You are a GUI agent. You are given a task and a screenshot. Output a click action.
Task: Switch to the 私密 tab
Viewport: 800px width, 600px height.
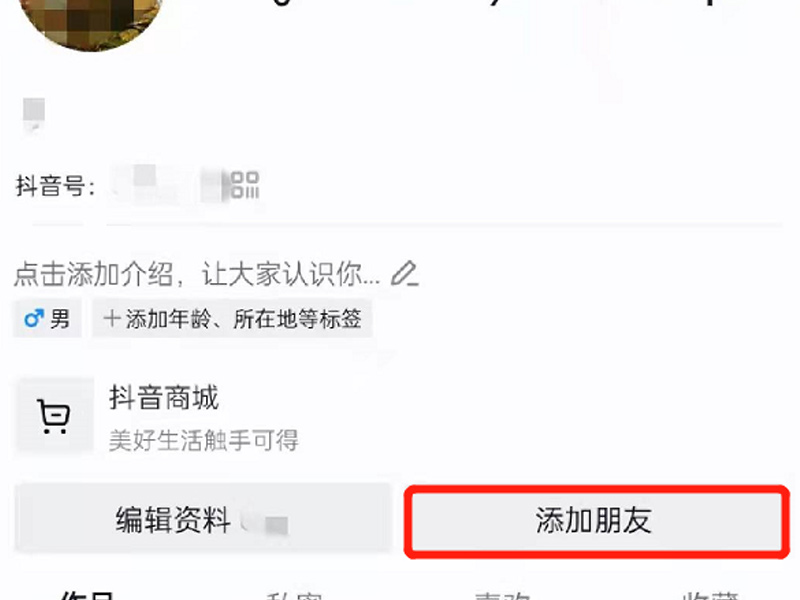294,595
